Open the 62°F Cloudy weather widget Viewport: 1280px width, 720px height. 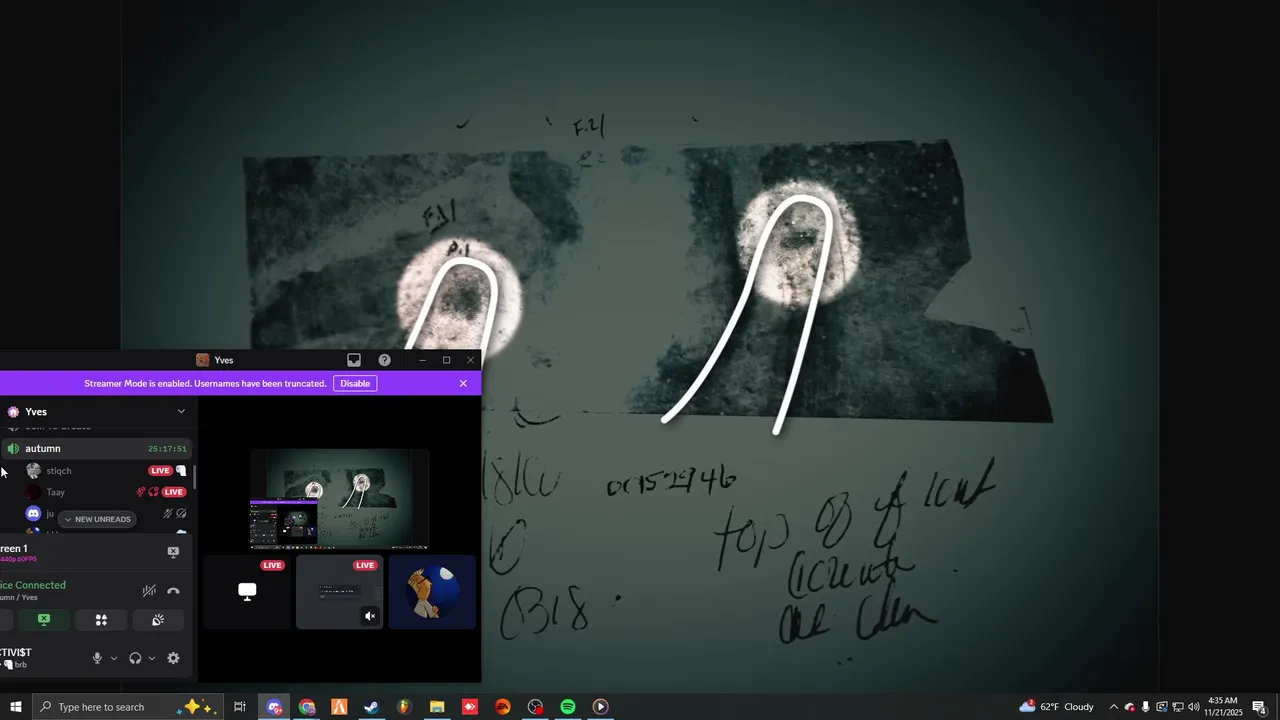1057,707
